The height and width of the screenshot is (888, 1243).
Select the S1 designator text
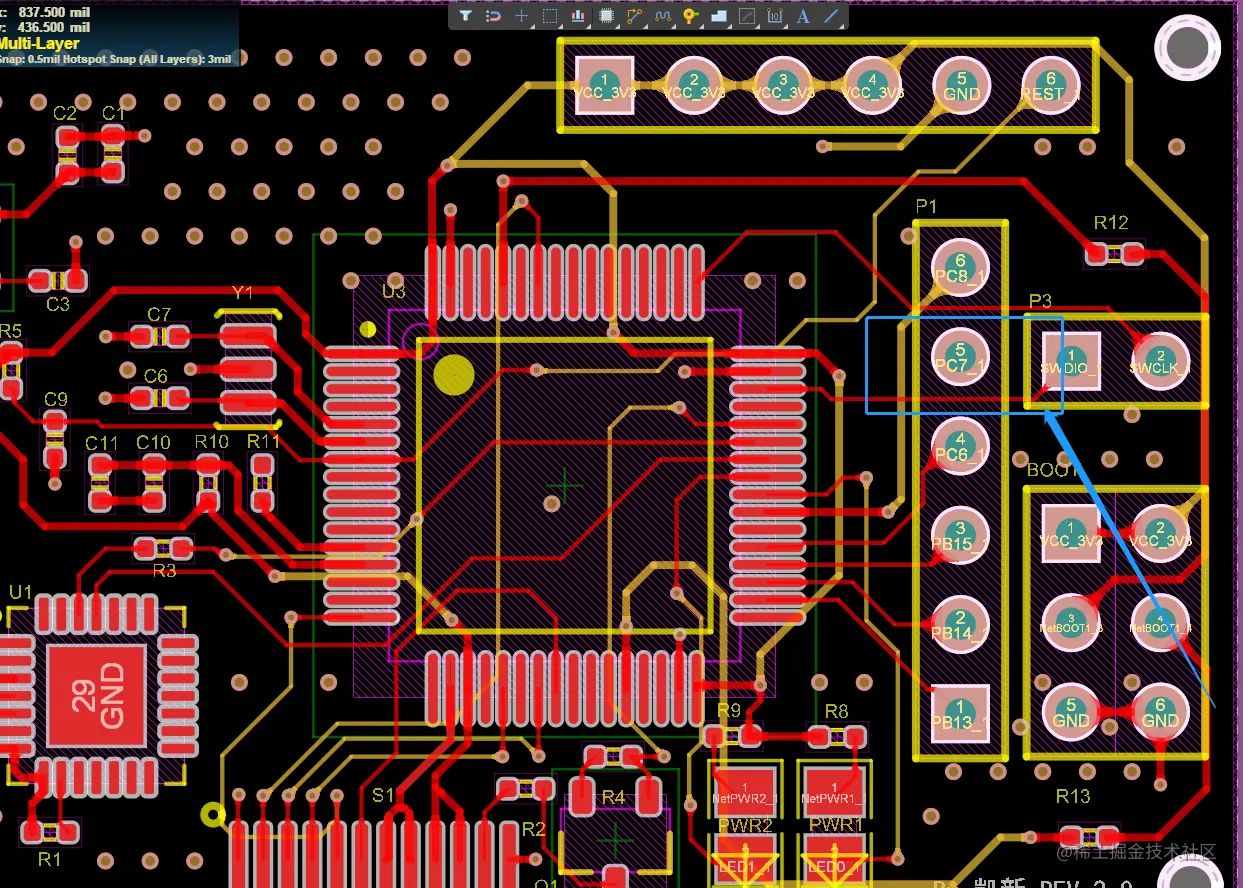pyautogui.click(x=383, y=796)
